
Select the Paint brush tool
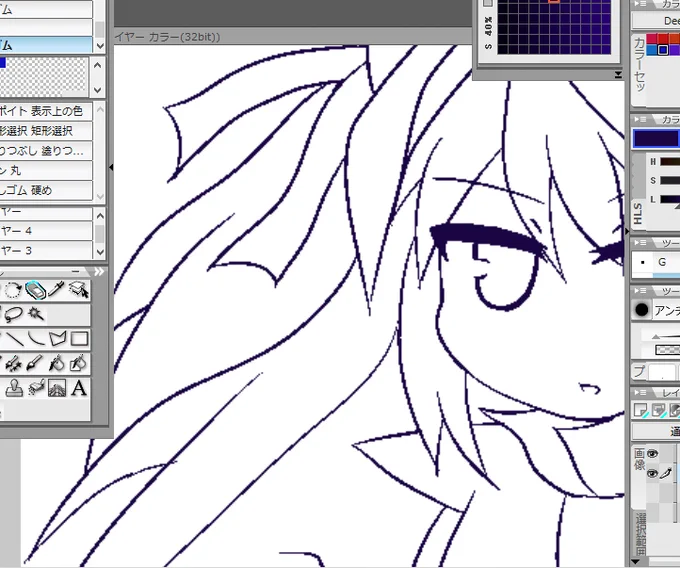pyautogui.click(x=35, y=363)
